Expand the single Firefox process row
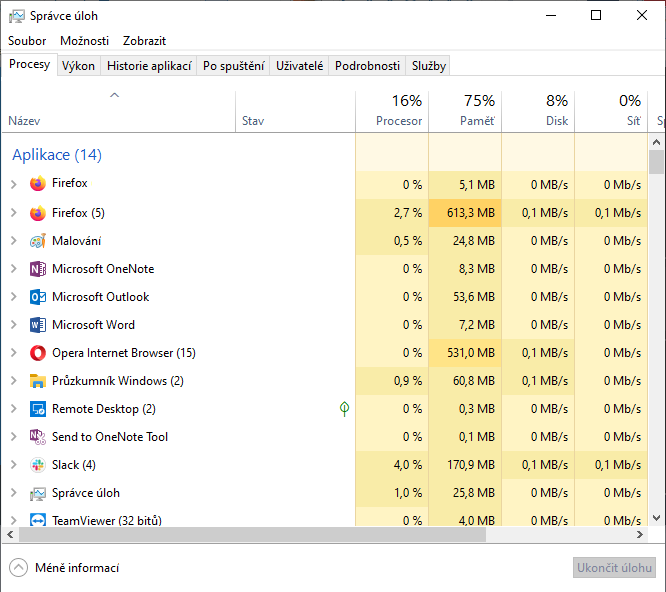 pyautogui.click(x=14, y=184)
